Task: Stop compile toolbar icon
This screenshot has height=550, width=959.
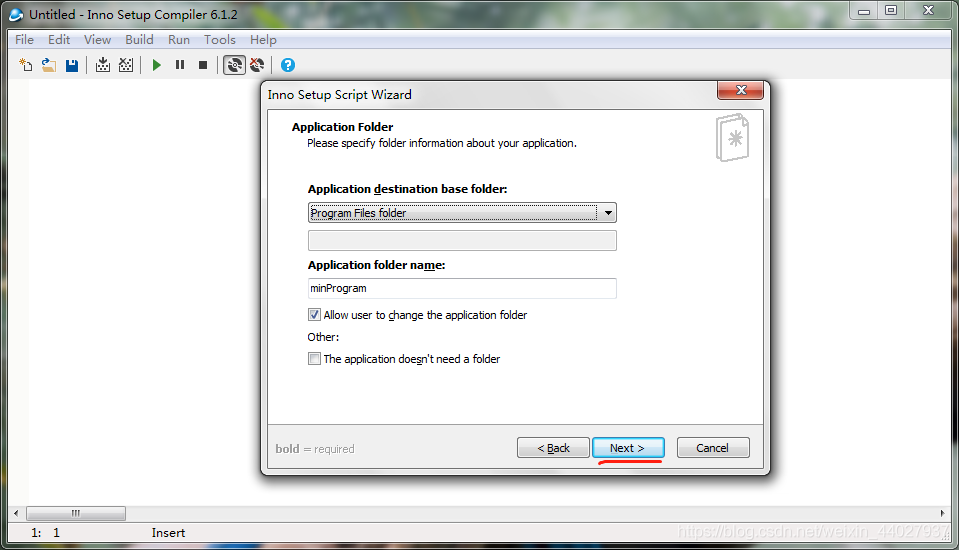Action: 126,65
